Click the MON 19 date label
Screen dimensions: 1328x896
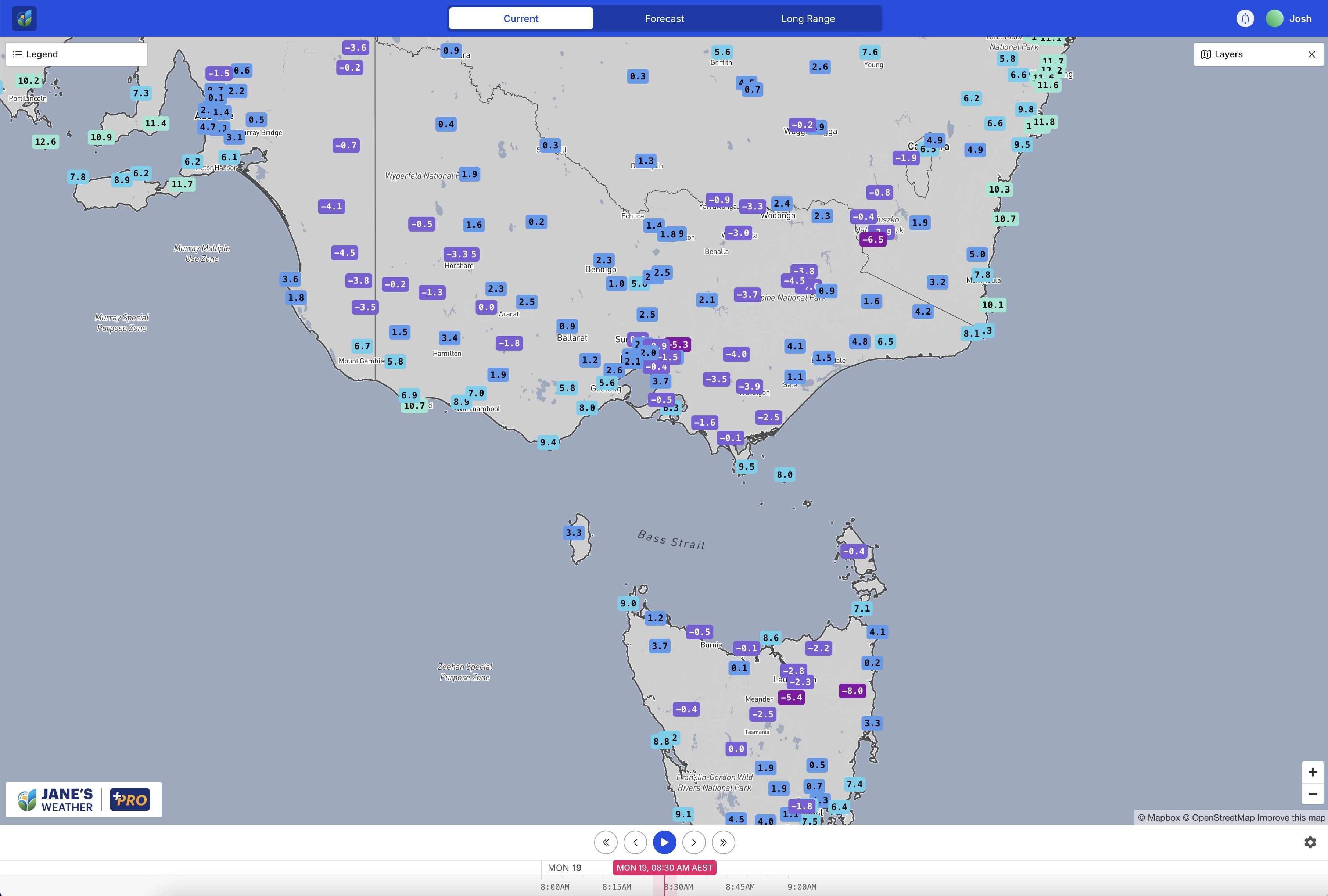tap(565, 867)
